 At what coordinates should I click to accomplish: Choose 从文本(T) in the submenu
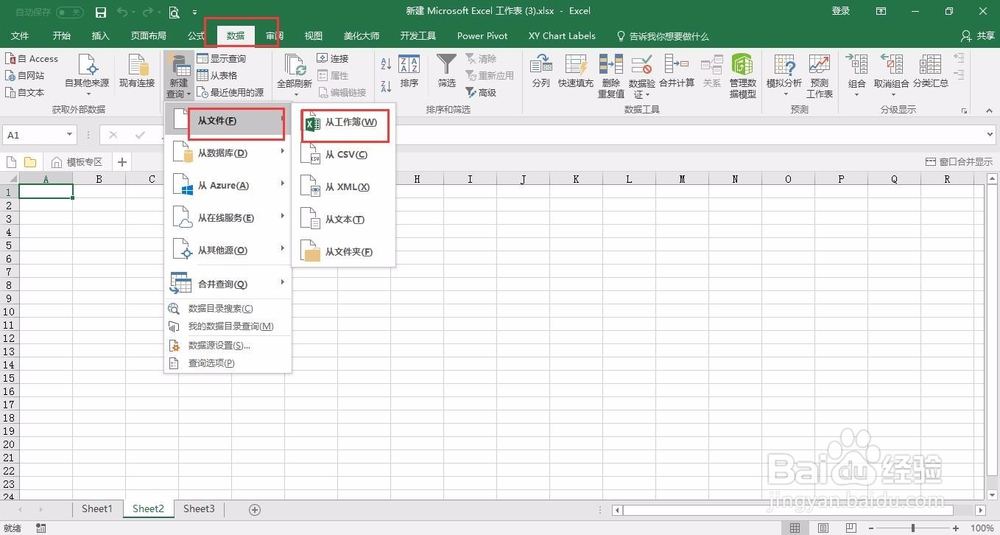click(344, 219)
